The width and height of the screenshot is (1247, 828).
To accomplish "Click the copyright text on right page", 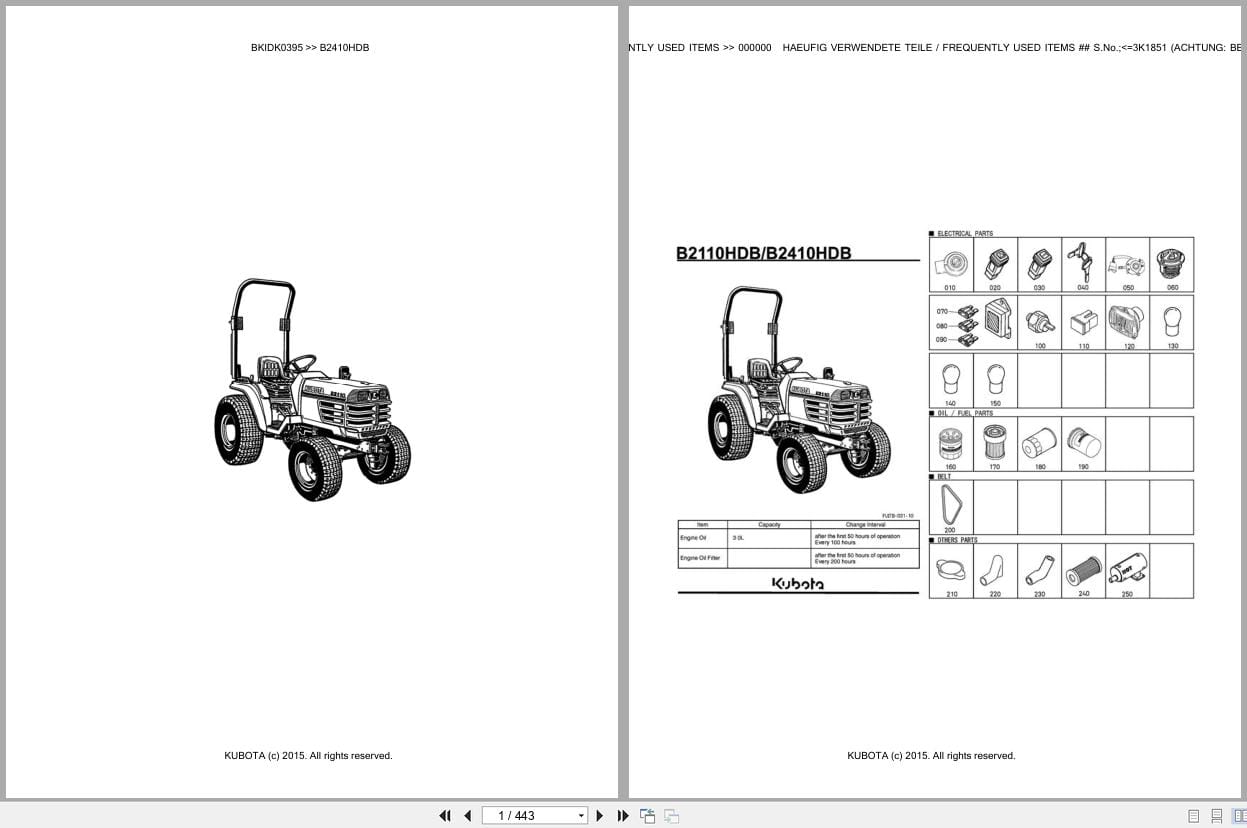I will pos(931,756).
